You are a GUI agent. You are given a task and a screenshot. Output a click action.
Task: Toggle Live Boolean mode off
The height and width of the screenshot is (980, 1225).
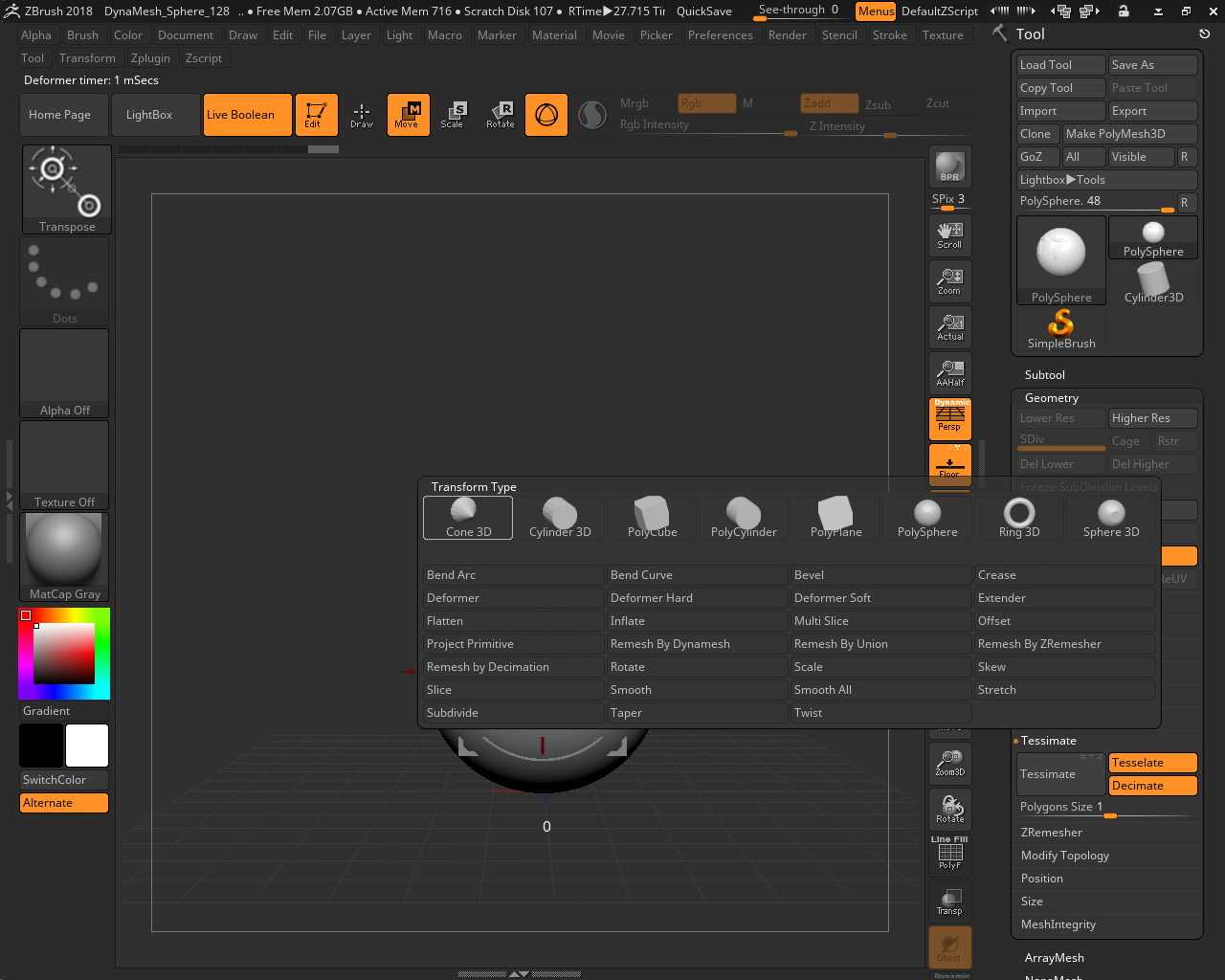point(247,115)
